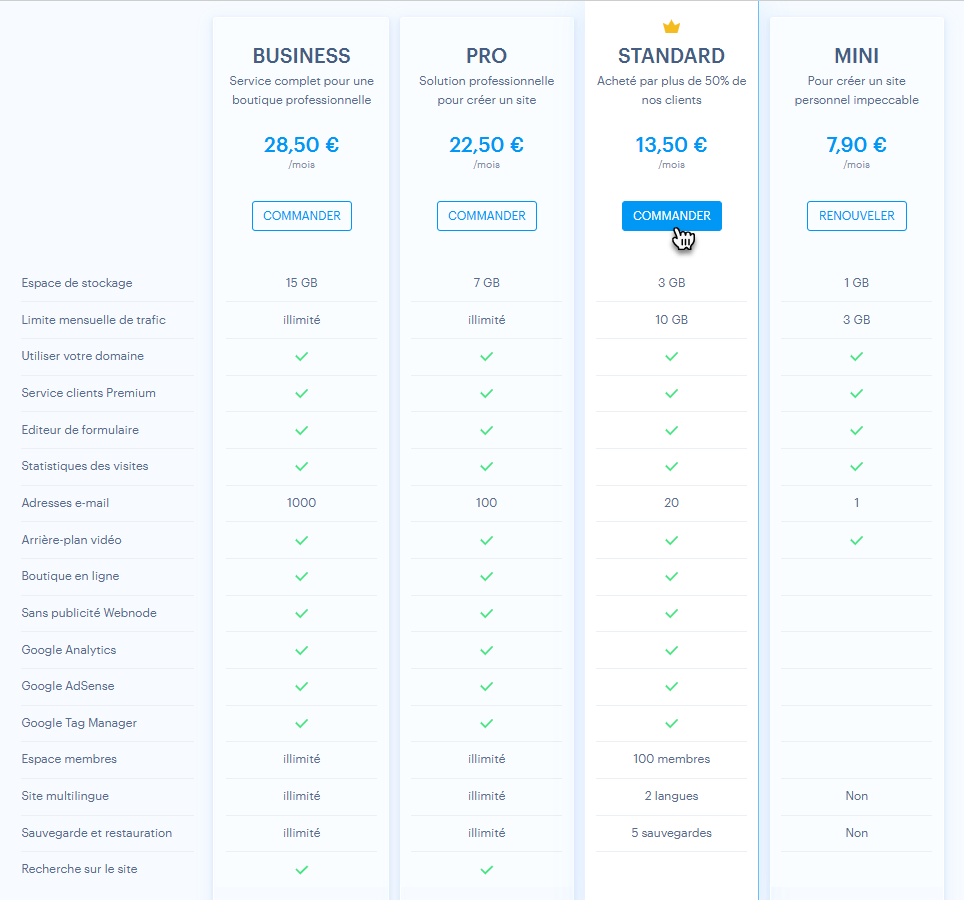Click Pro checkmark for Sans publicité Webnode

(486, 613)
